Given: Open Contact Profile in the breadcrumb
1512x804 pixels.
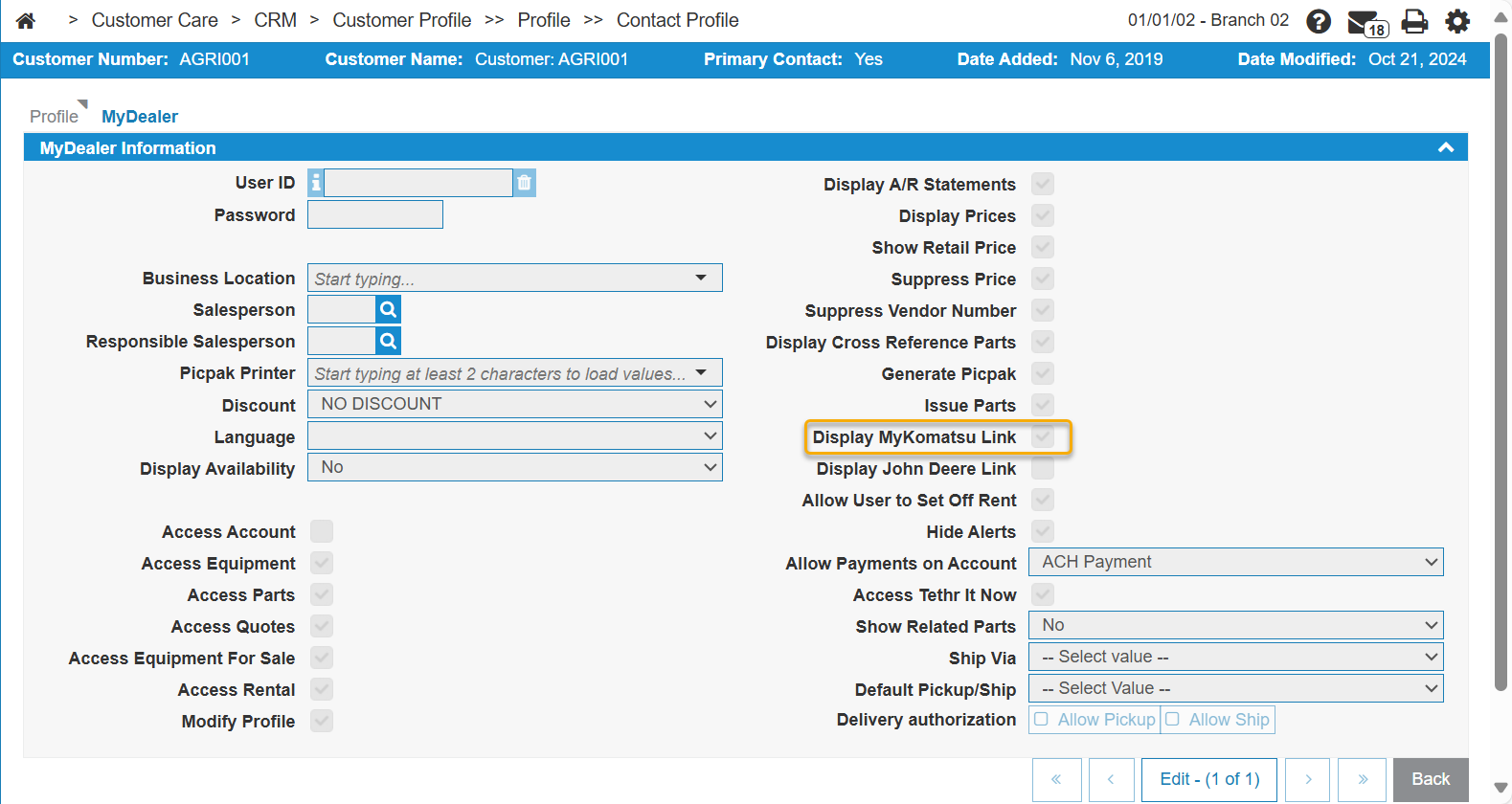Looking at the screenshot, I should [677, 20].
